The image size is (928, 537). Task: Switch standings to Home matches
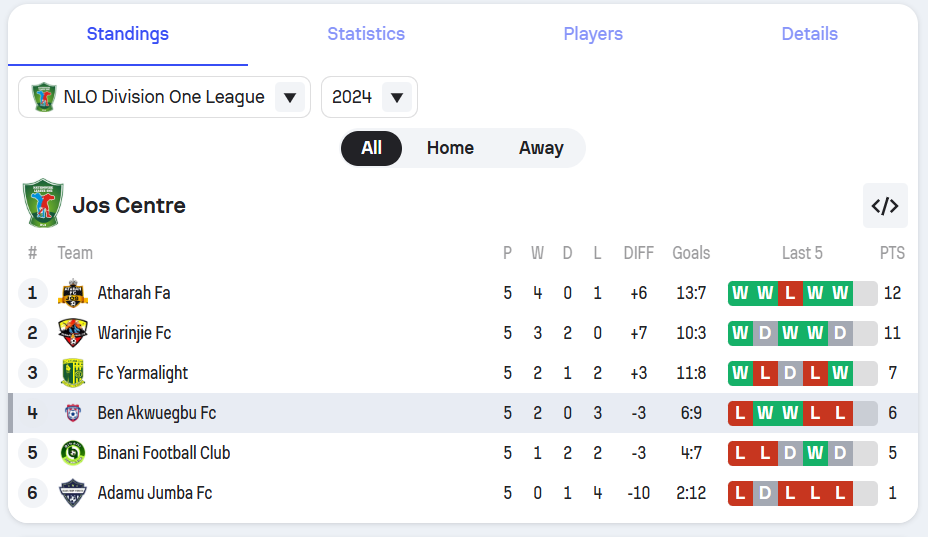click(450, 148)
